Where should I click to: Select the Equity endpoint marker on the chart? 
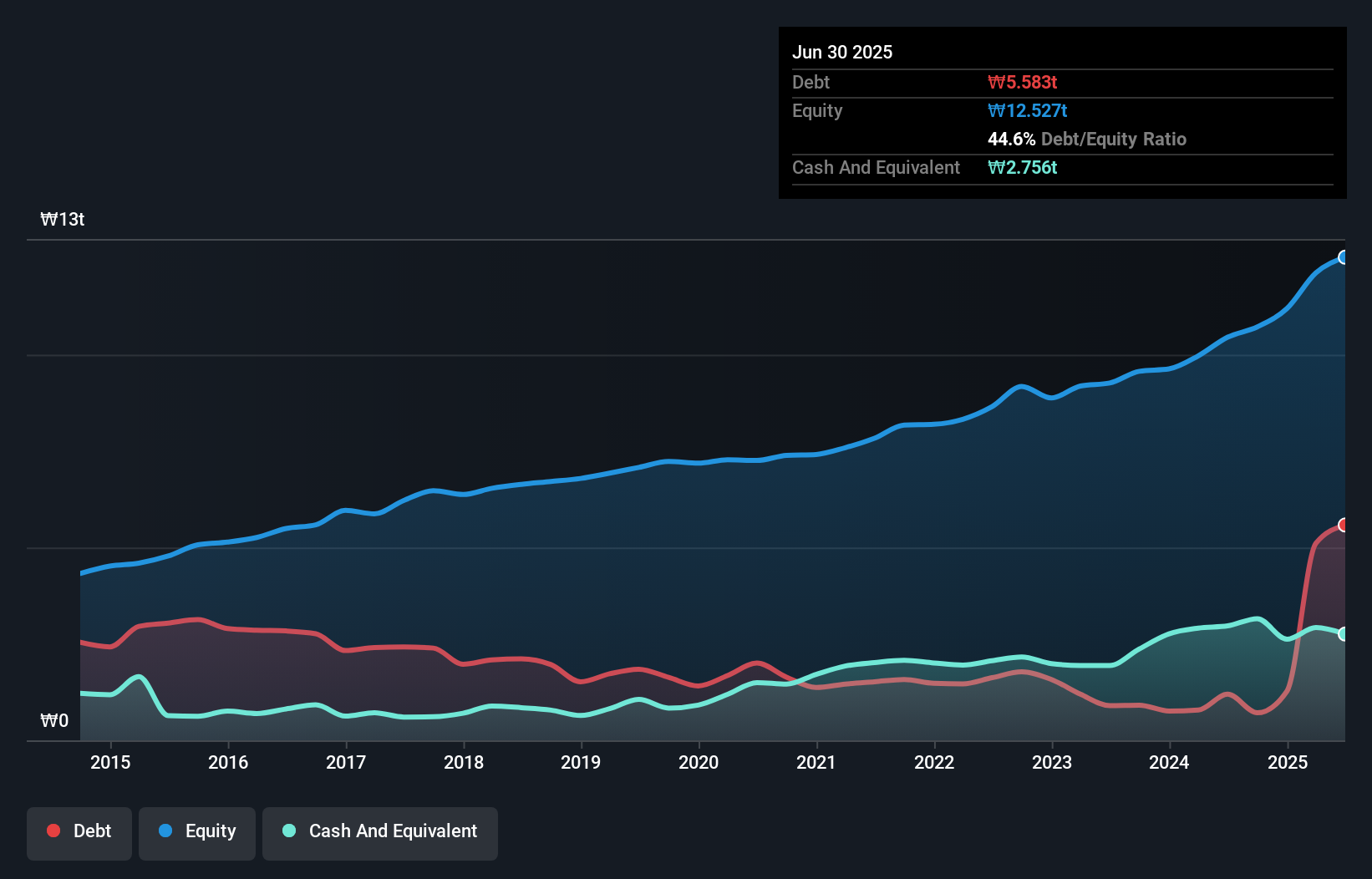pos(1344,258)
